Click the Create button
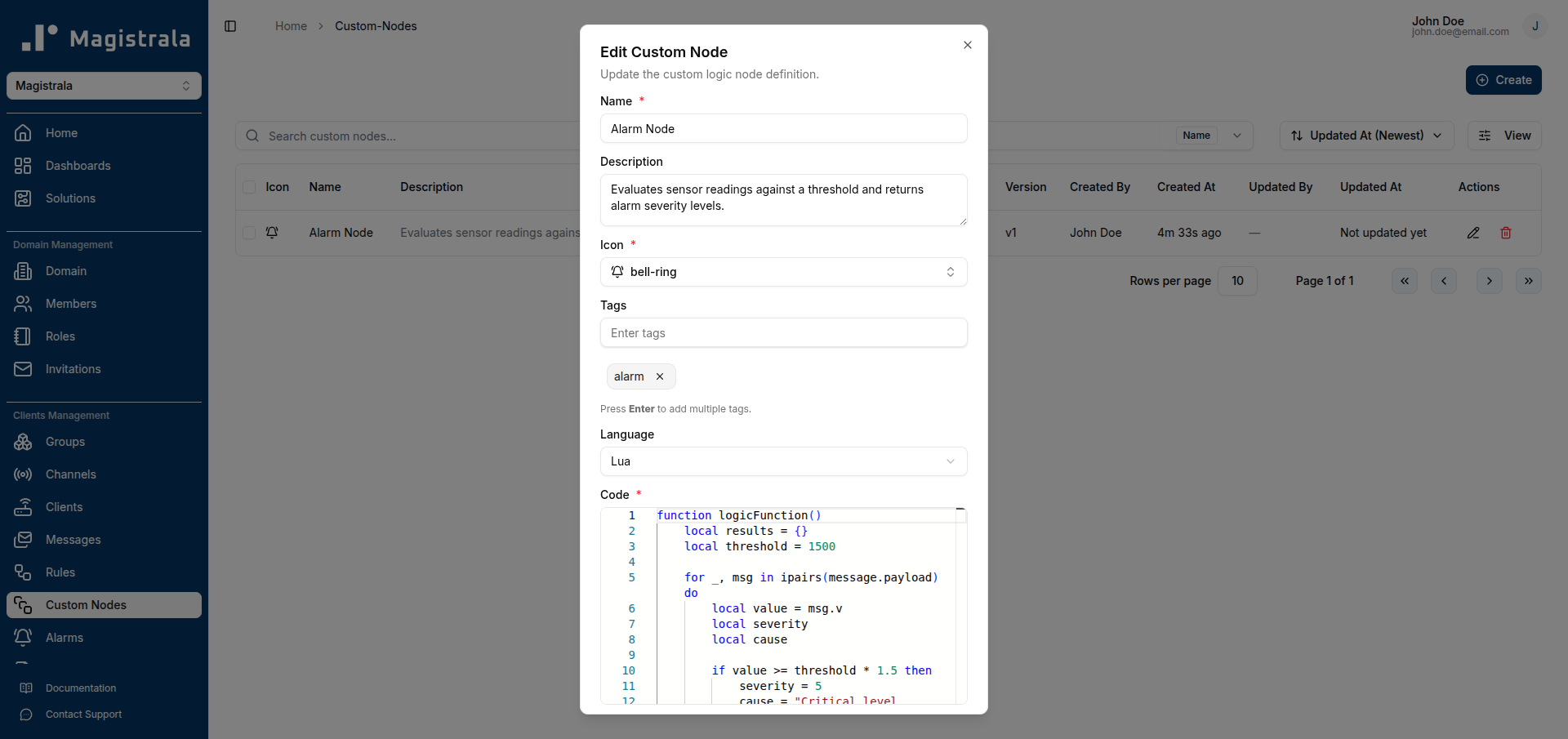Image resolution: width=1568 pixels, height=739 pixels. coord(1503,80)
